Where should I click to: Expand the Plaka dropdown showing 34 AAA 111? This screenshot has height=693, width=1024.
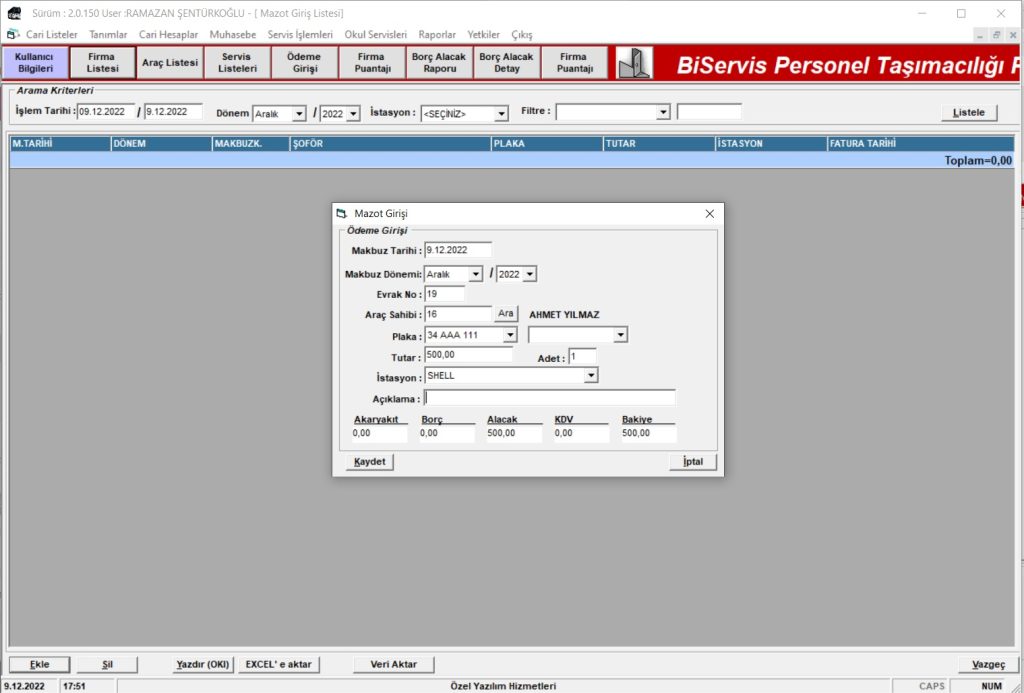tap(510, 335)
